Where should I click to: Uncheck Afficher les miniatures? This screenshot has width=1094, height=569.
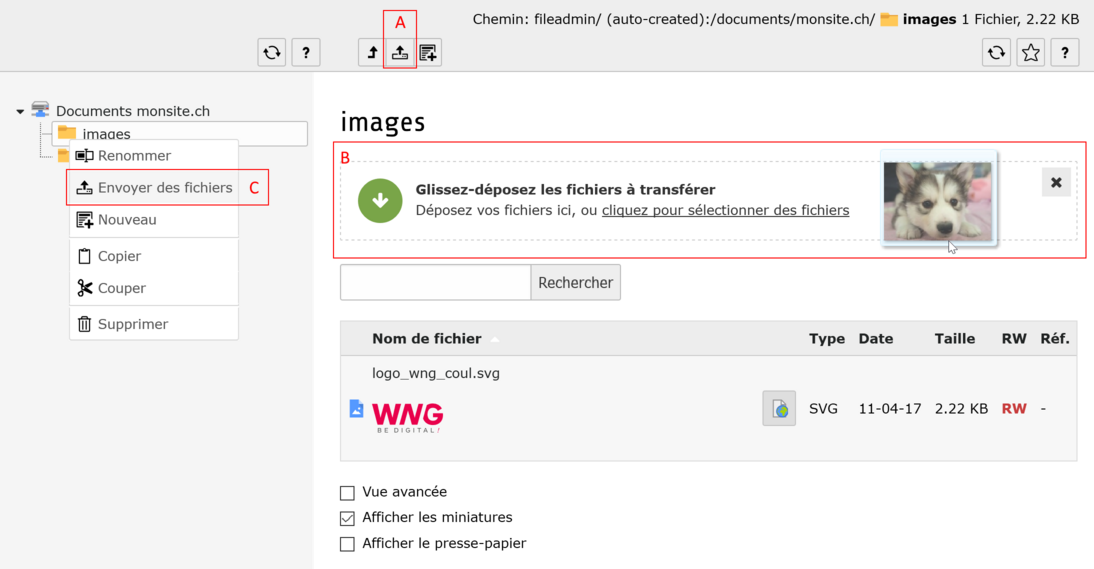(x=347, y=518)
